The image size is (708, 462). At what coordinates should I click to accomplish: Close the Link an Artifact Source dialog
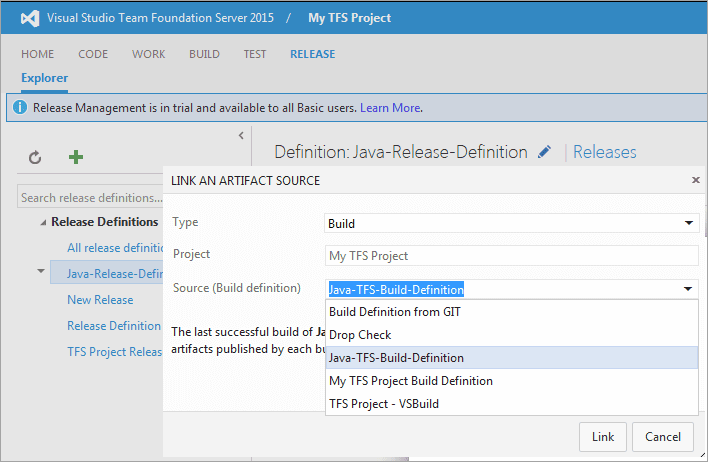[x=696, y=180]
